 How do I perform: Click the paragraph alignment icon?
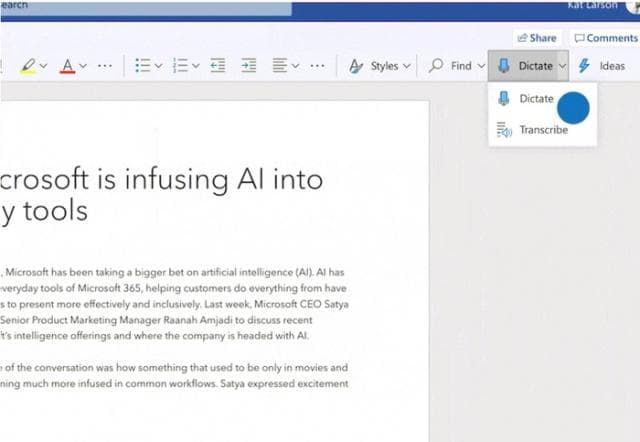280,65
